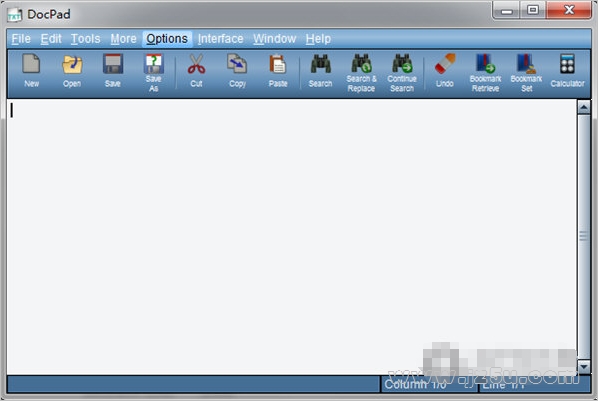The height and width of the screenshot is (401, 598).
Task: Minimize the DocPad window
Action: click(506, 10)
